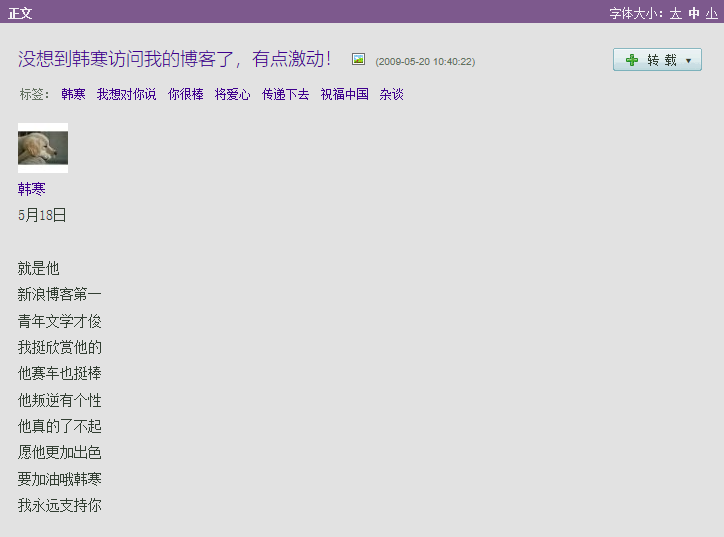Click the small picture icon beside the title

point(358,59)
